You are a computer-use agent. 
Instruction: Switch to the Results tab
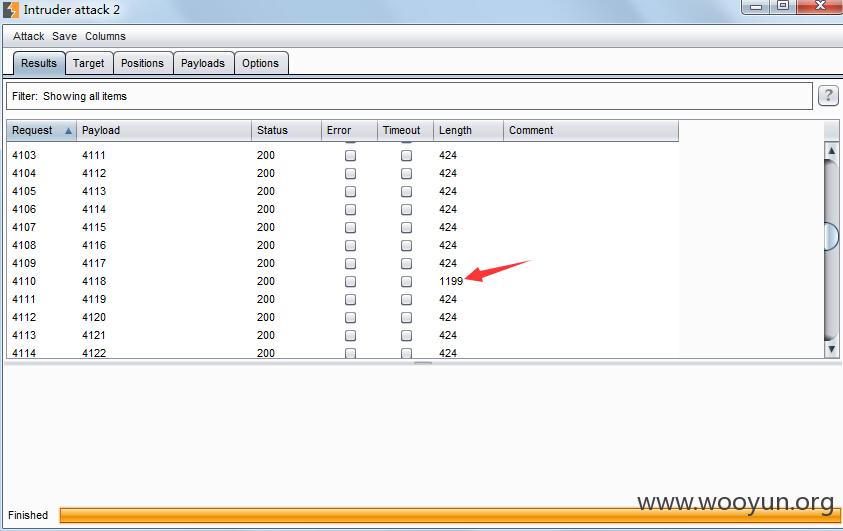pos(39,63)
